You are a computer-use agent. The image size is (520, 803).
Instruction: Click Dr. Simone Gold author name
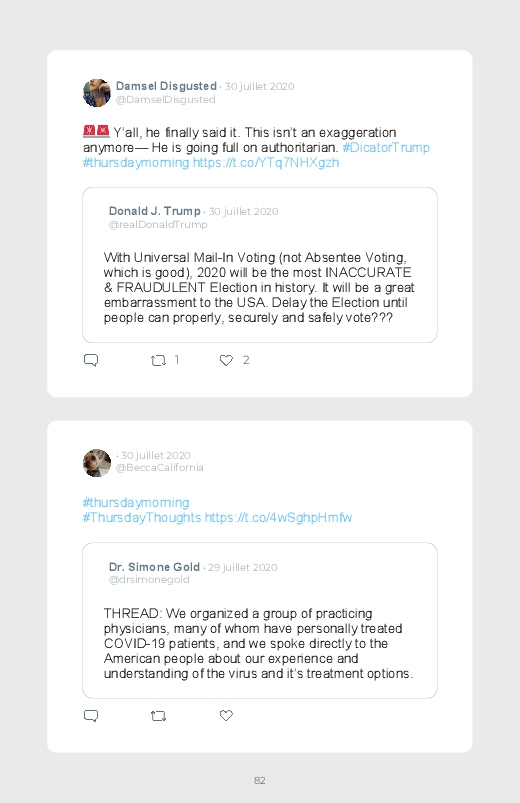pos(154,567)
